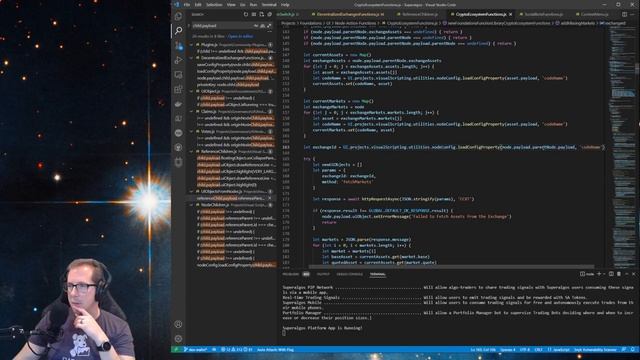The image size is (640, 360).
Task: Open the Extensions view
Action: pyautogui.click(x=178, y=89)
